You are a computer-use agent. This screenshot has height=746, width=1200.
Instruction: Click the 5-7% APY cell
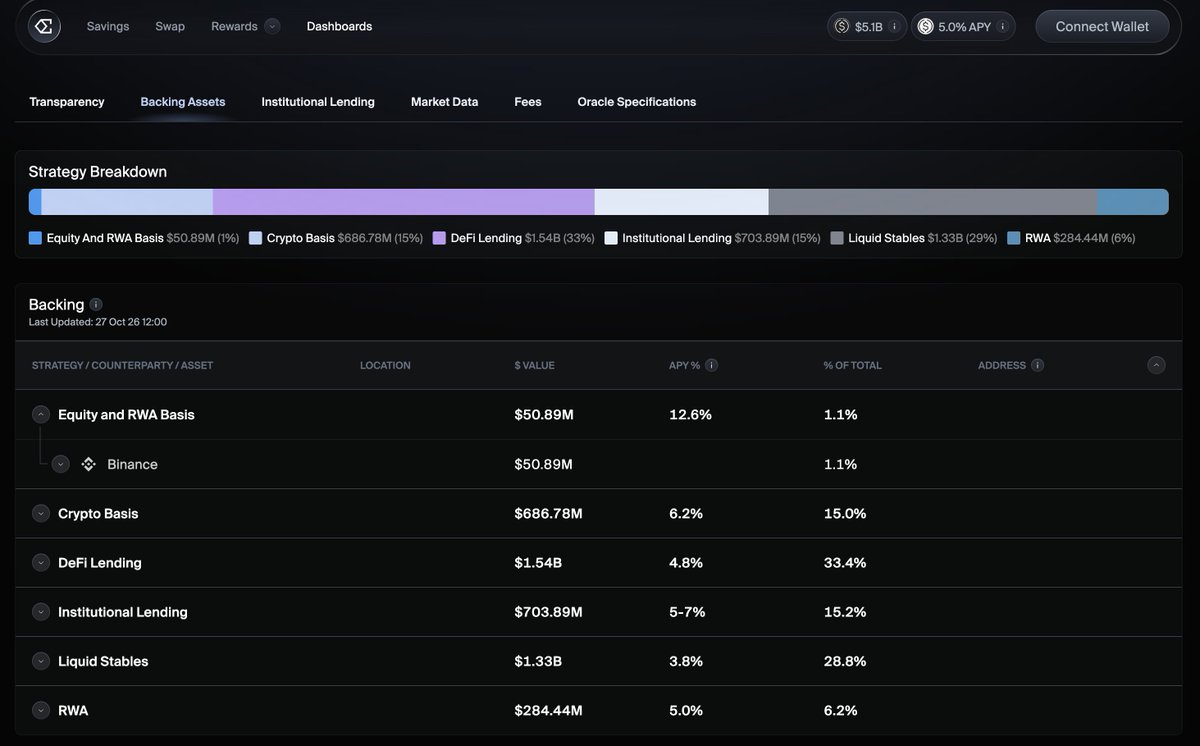pos(687,612)
